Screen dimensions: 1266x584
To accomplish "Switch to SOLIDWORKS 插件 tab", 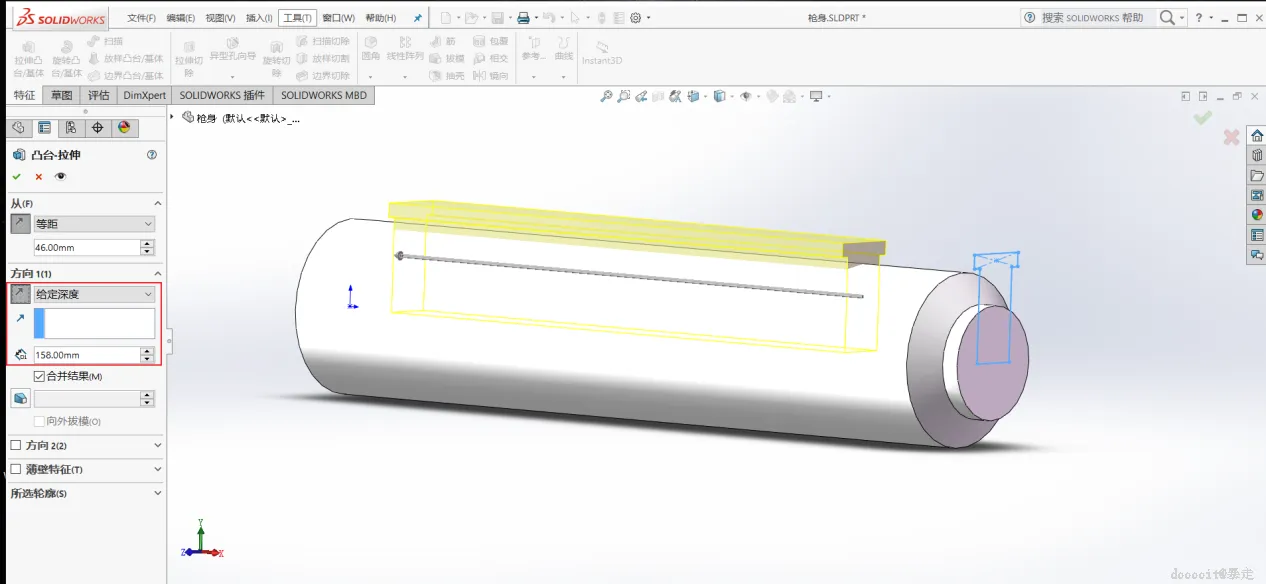I will (222, 95).
